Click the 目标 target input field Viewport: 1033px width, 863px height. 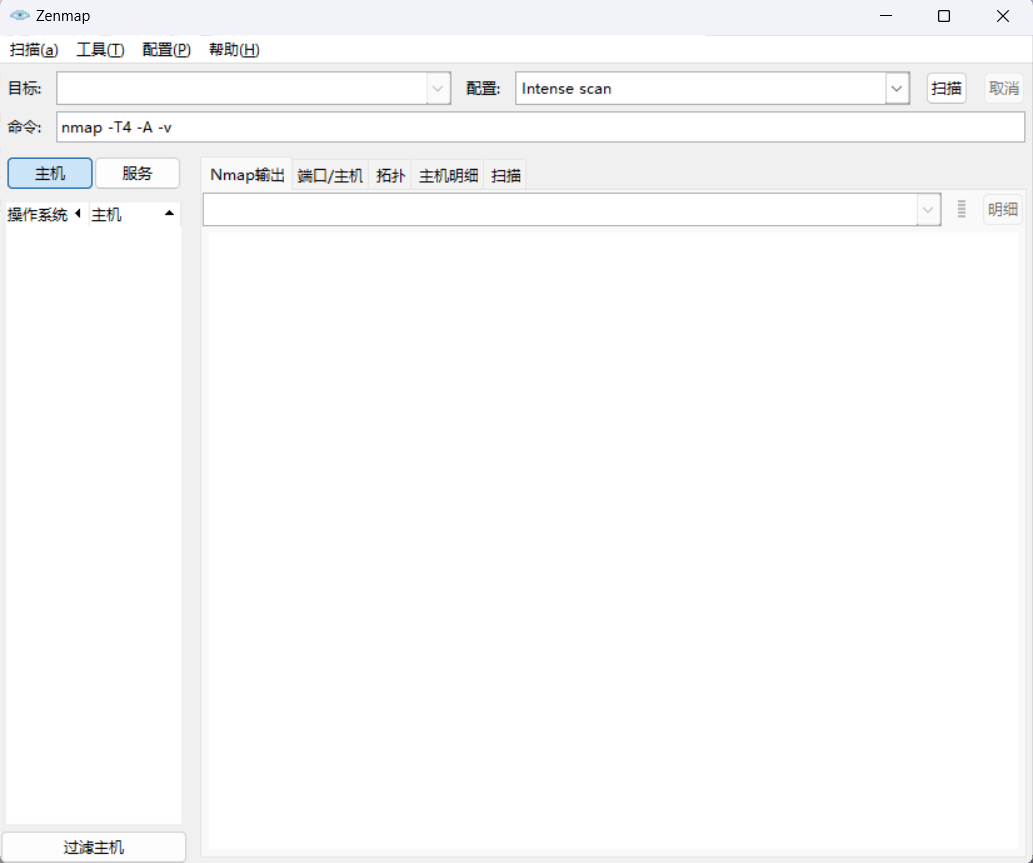click(242, 88)
